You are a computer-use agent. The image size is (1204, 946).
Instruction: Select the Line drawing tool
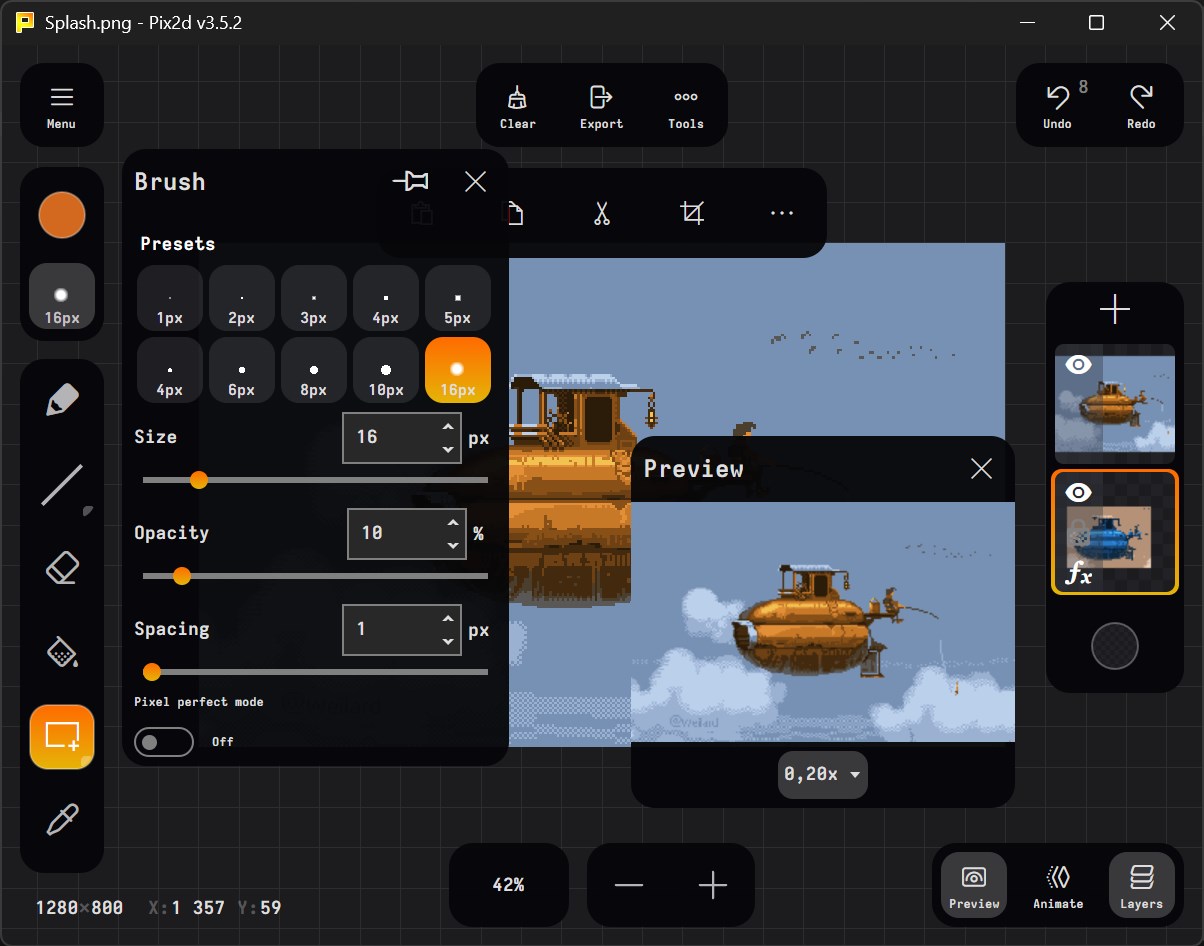point(62,485)
